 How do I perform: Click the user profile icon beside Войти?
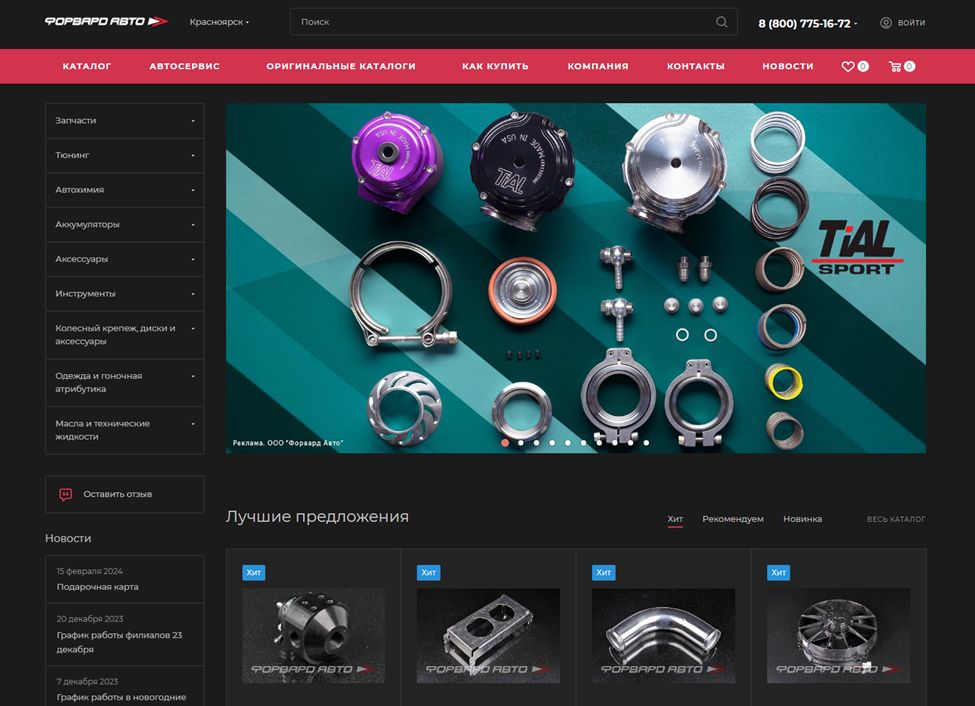click(885, 22)
